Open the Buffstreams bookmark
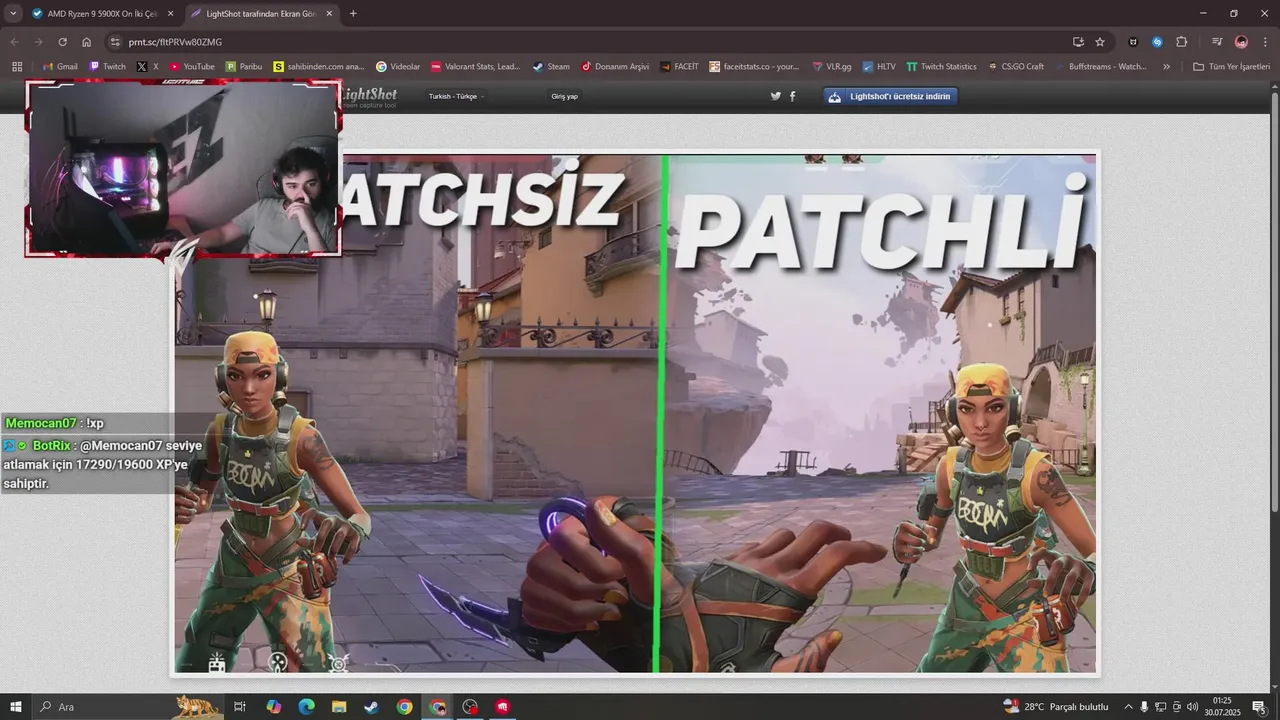 pos(1100,66)
